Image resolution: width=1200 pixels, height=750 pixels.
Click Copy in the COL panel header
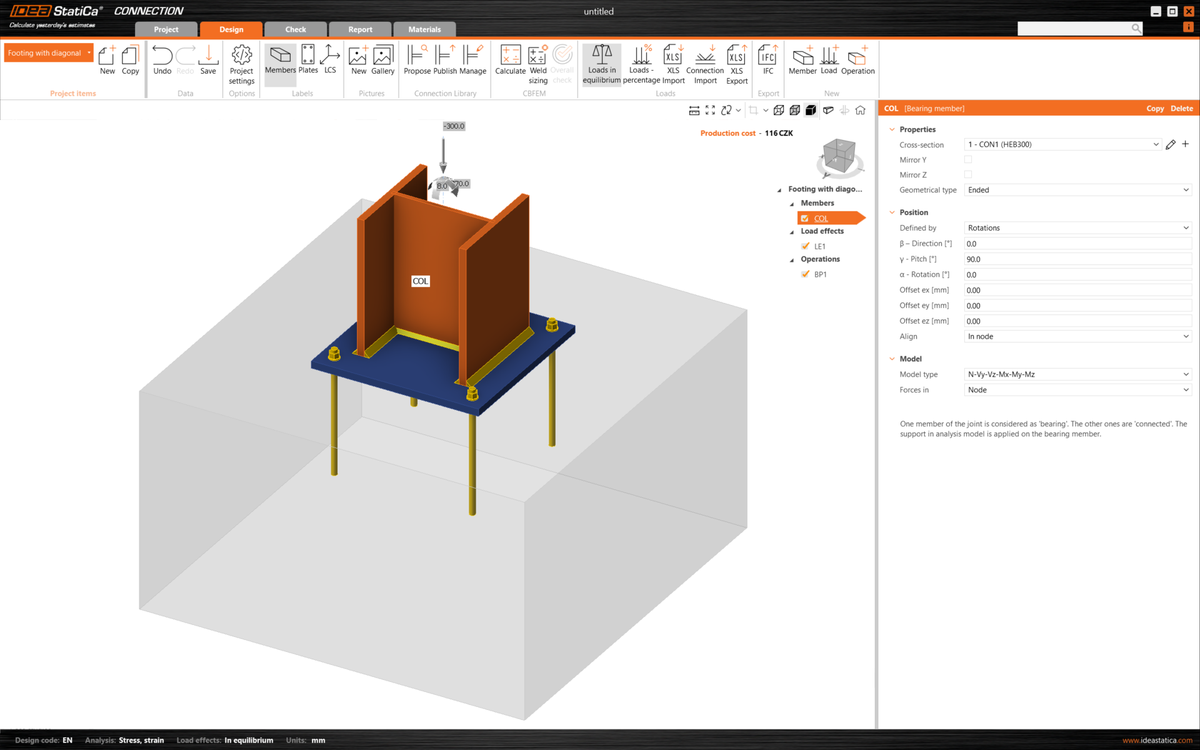[1155, 108]
